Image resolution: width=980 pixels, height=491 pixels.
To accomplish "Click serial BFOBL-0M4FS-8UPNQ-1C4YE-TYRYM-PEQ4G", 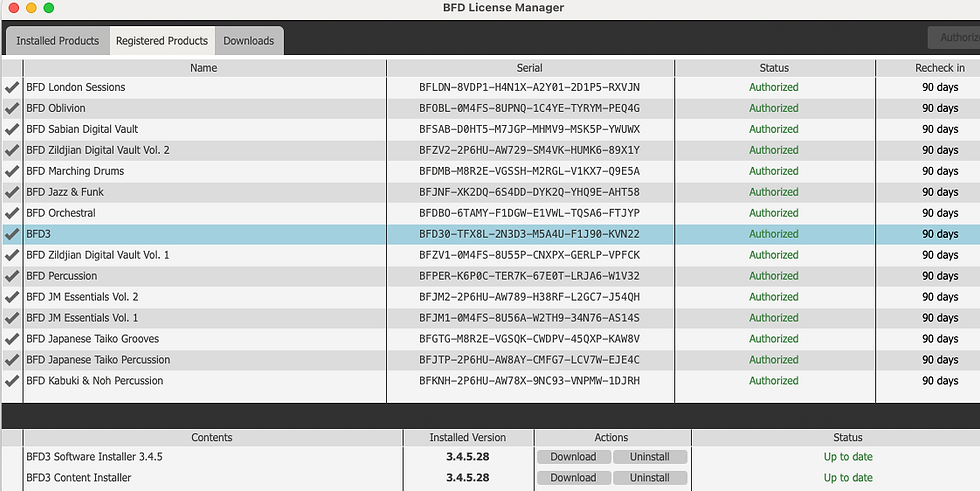I will coord(529,108).
